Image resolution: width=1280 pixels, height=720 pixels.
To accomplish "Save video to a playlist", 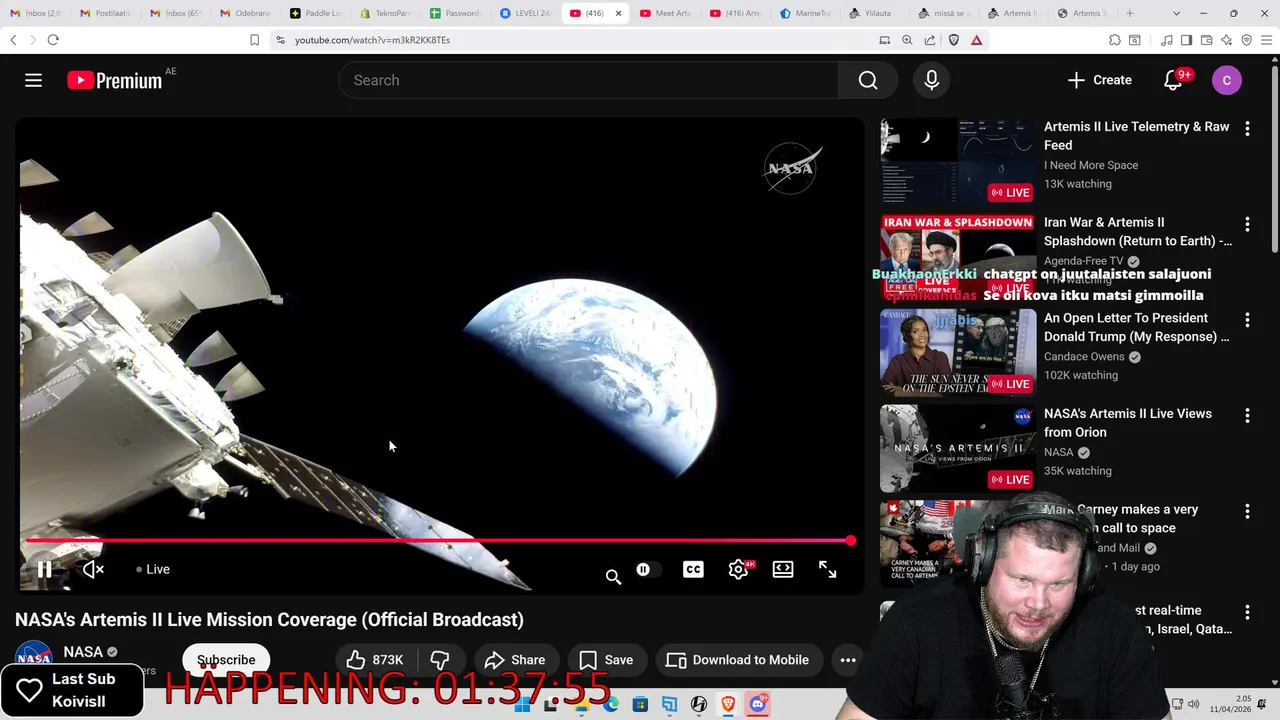I will (606, 660).
